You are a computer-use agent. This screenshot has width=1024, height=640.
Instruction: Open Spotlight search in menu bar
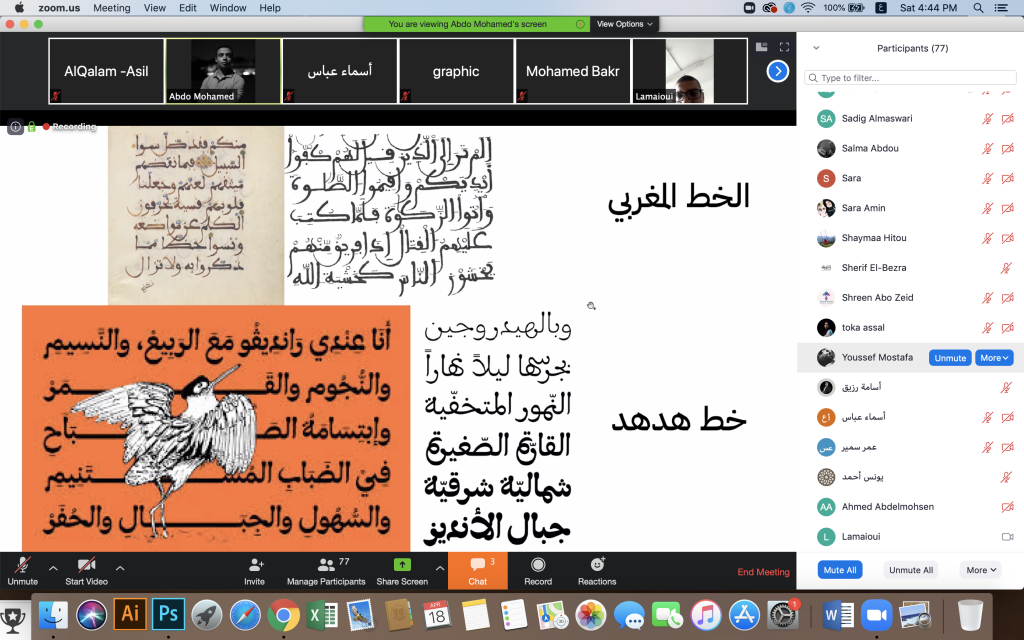tap(978, 8)
